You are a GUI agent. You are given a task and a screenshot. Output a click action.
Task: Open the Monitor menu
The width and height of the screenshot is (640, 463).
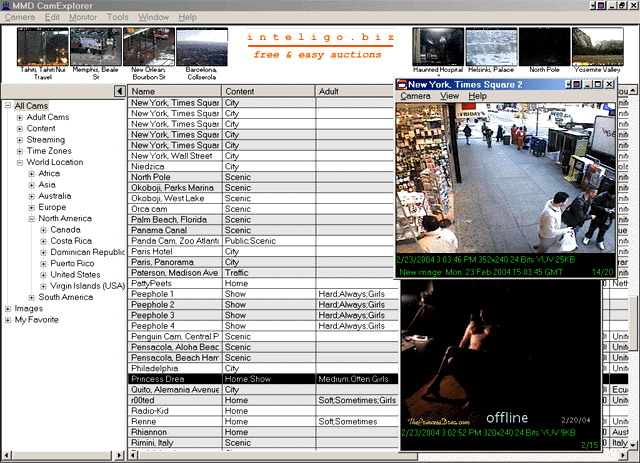83,17
